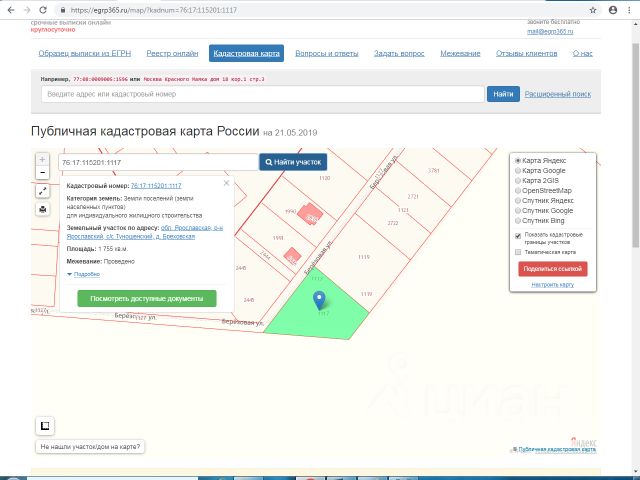640x480 pixels.
Task: Zoom in the map with plus button
Action: (42, 159)
